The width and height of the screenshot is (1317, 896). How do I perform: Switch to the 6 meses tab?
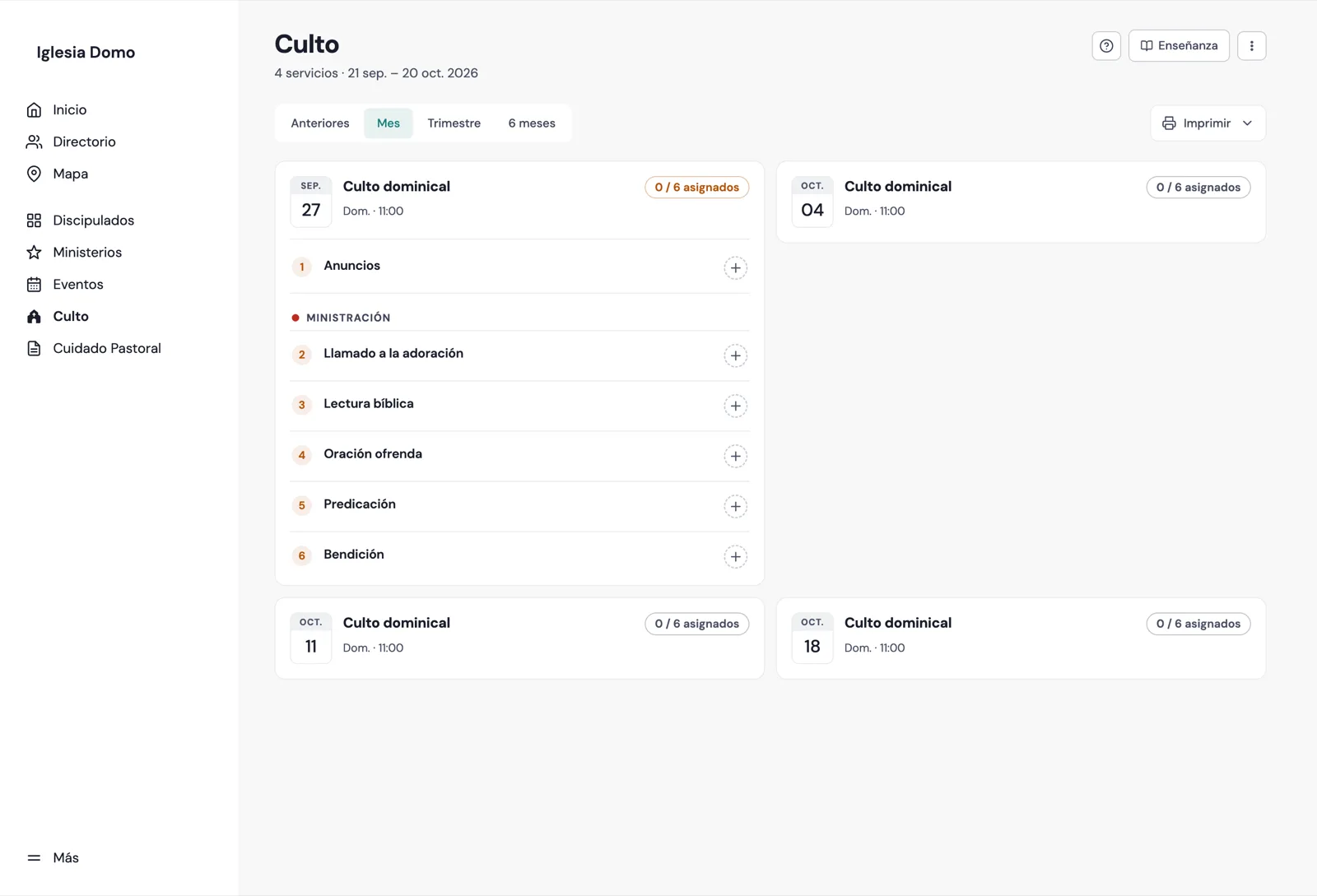click(532, 123)
